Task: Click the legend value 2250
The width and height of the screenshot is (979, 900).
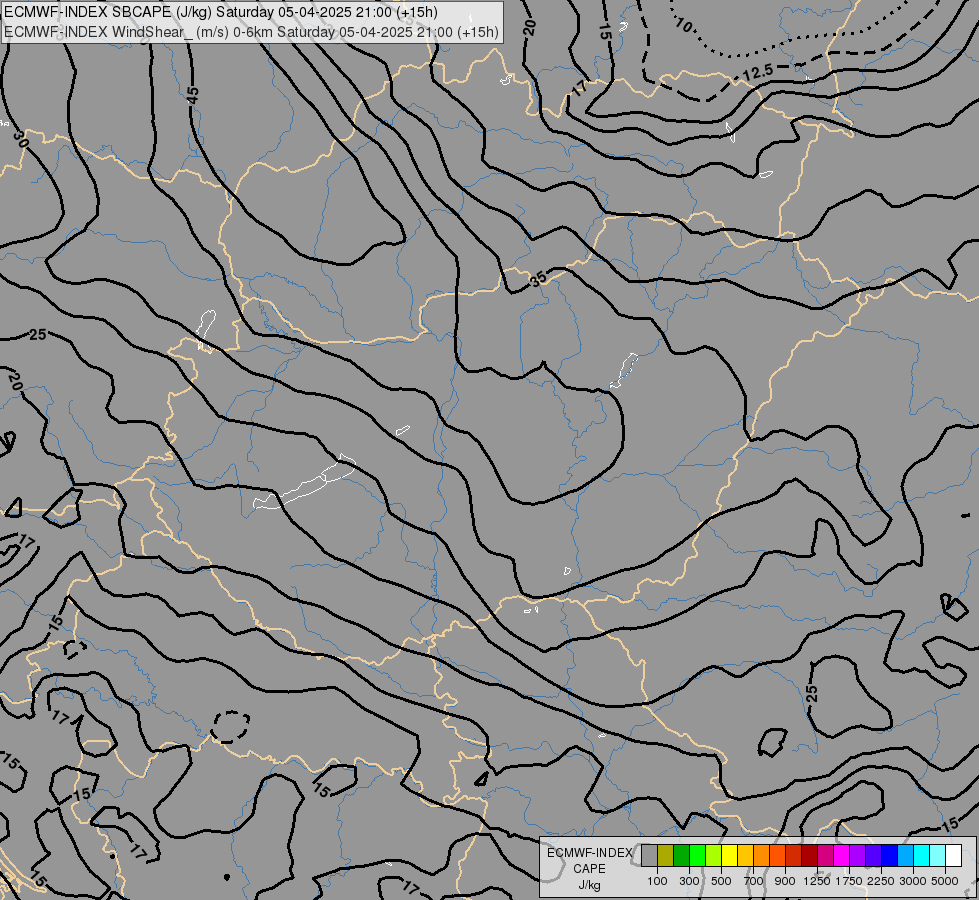Action: pyautogui.click(x=881, y=881)
